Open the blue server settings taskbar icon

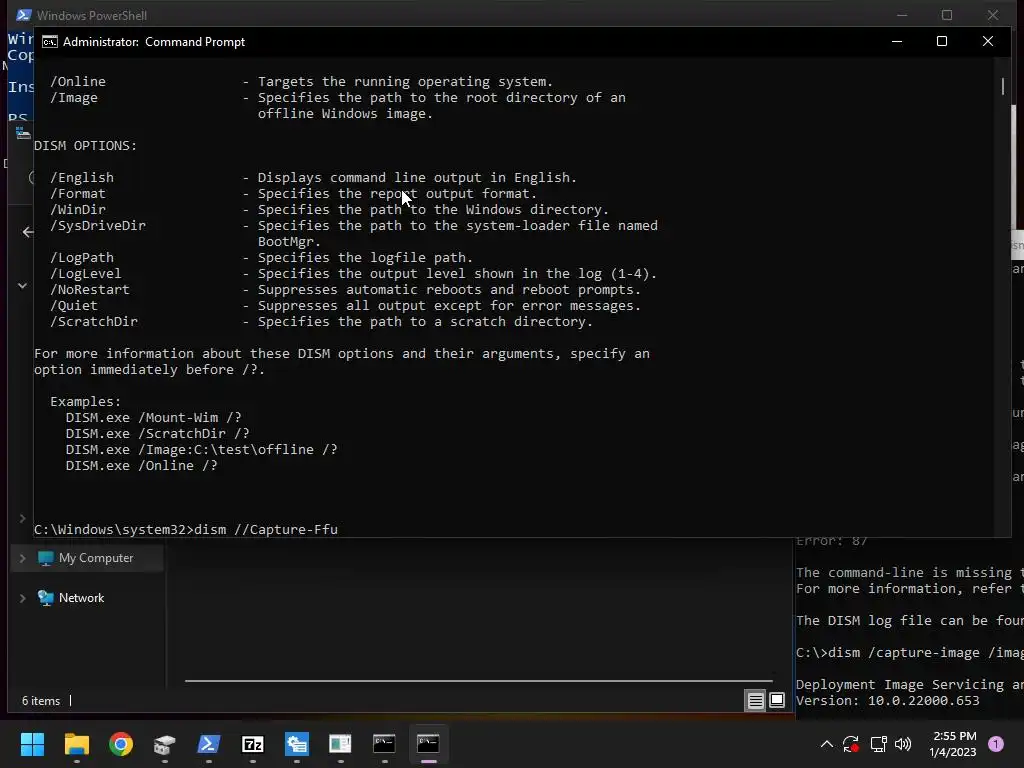click(x=296, y=744)
